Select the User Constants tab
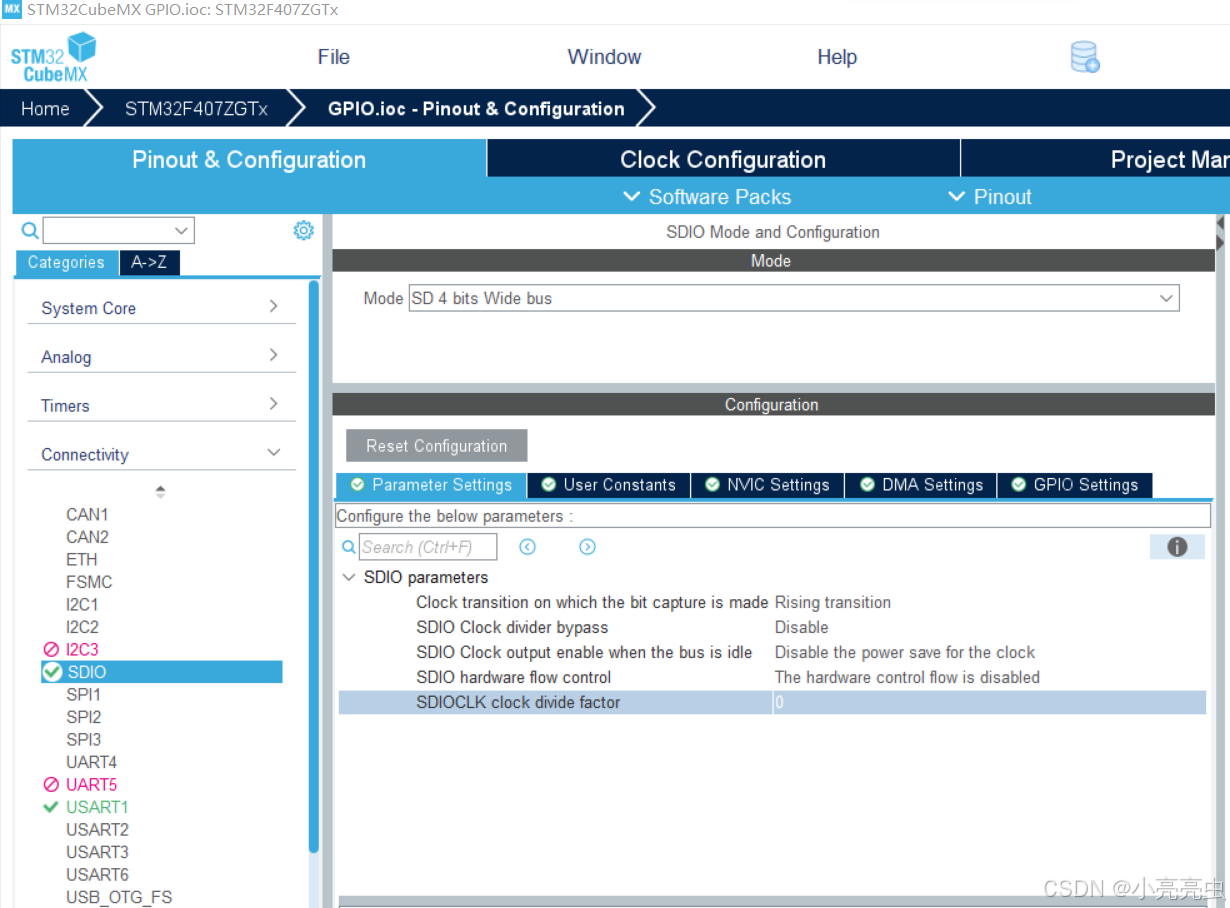The image size is (1230, 908). click(609, 485)
